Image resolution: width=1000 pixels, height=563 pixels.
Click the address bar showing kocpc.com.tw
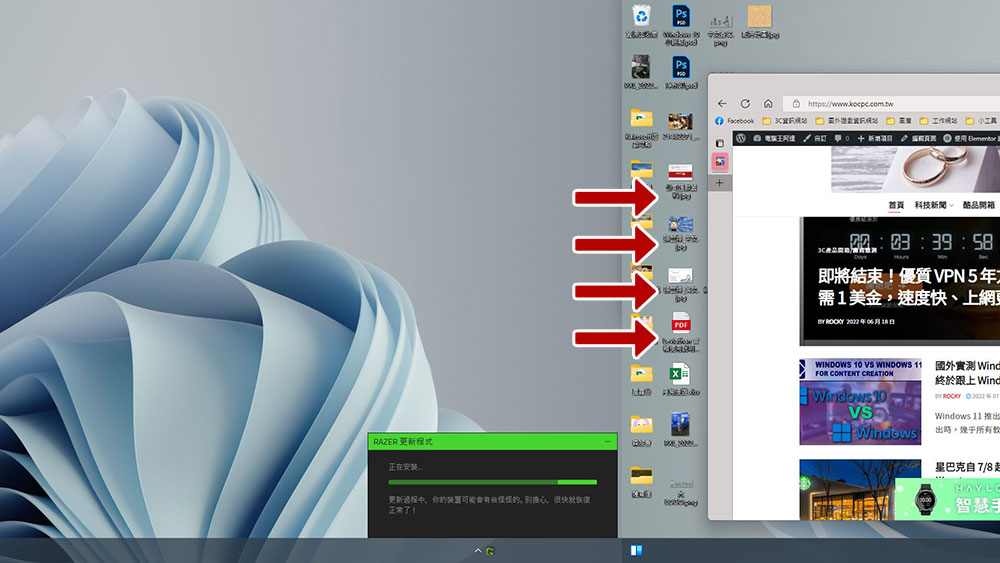click(x=890, y=103)
